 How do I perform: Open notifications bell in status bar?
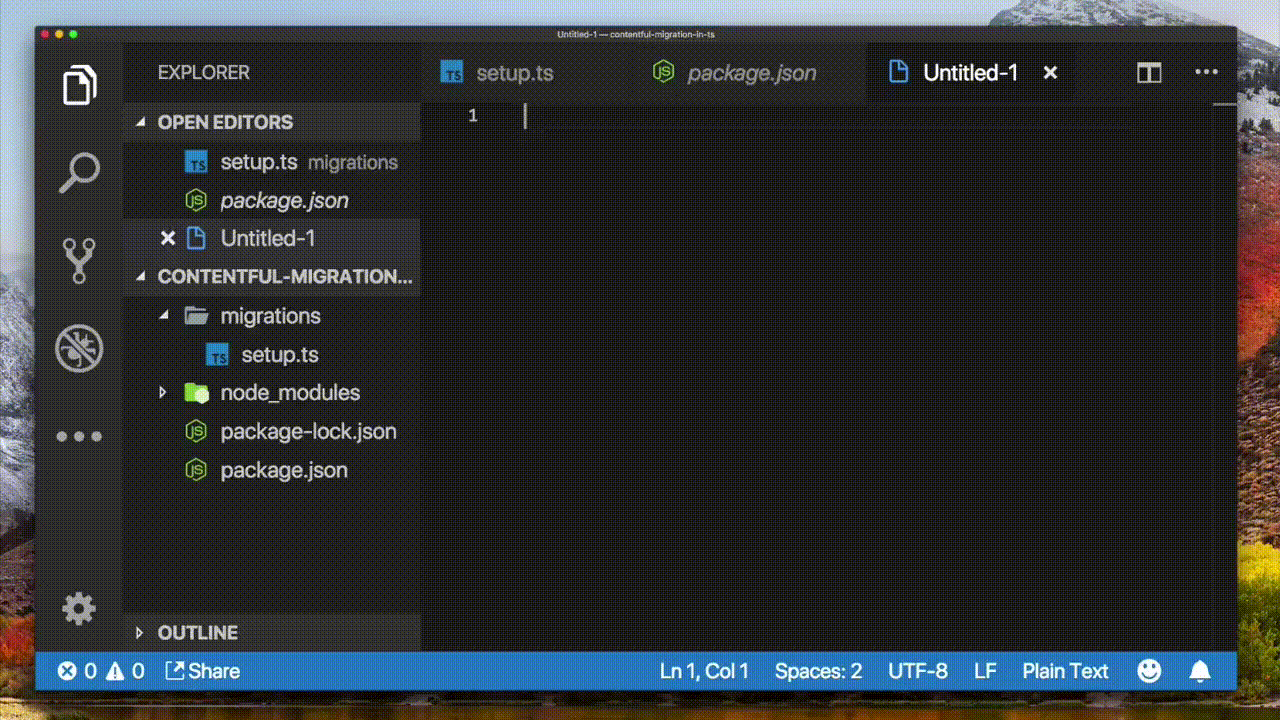coord(1200,671)
